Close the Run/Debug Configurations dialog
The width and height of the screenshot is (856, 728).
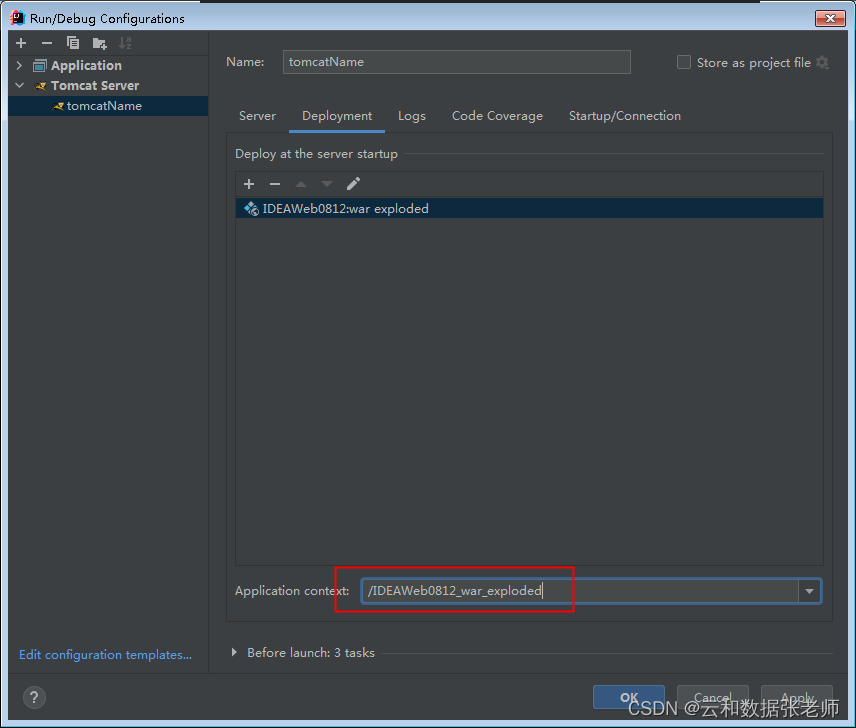pyautogui.click(x=830, y=18)
